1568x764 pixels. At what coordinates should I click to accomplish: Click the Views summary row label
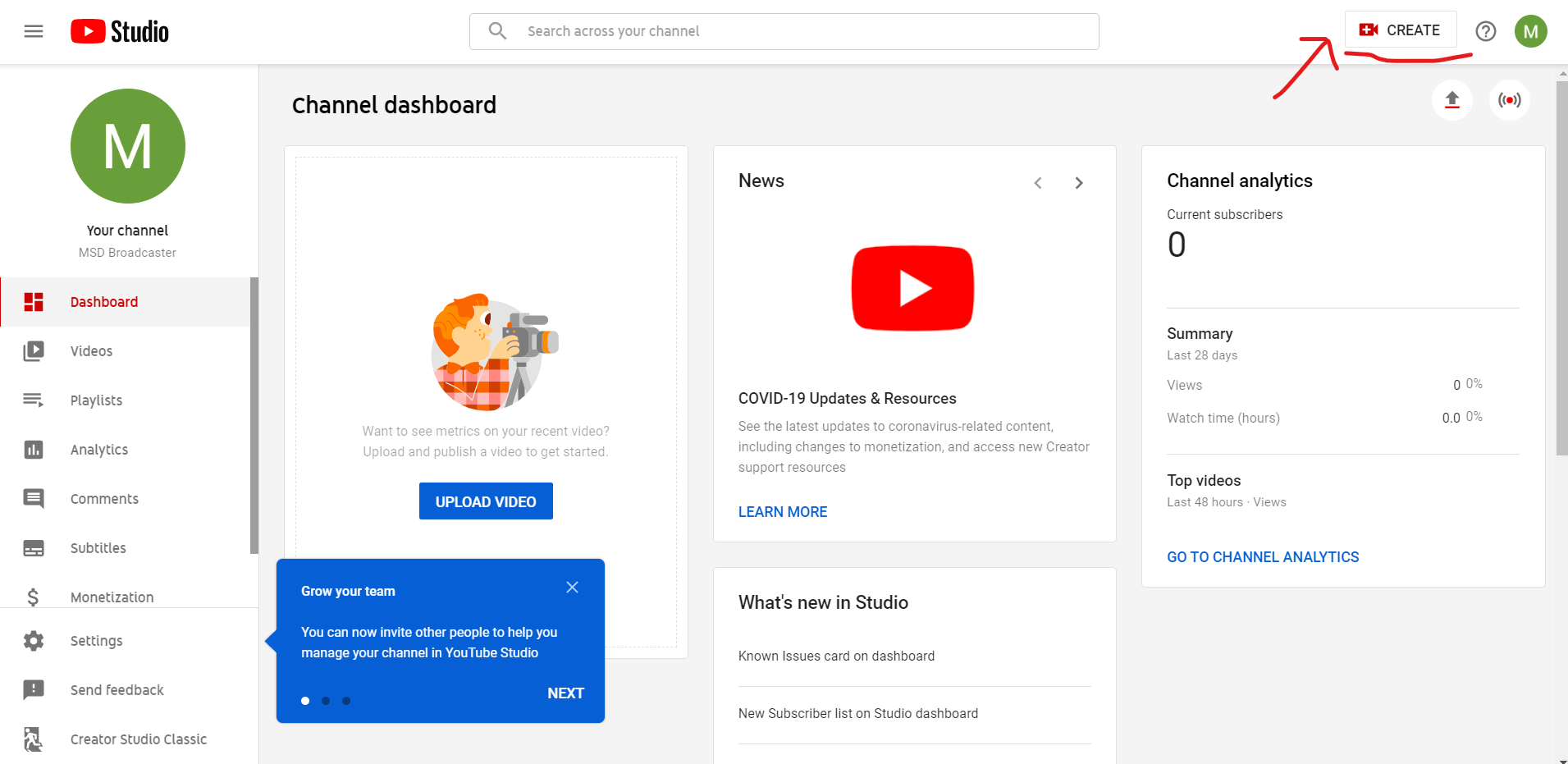1184,385
